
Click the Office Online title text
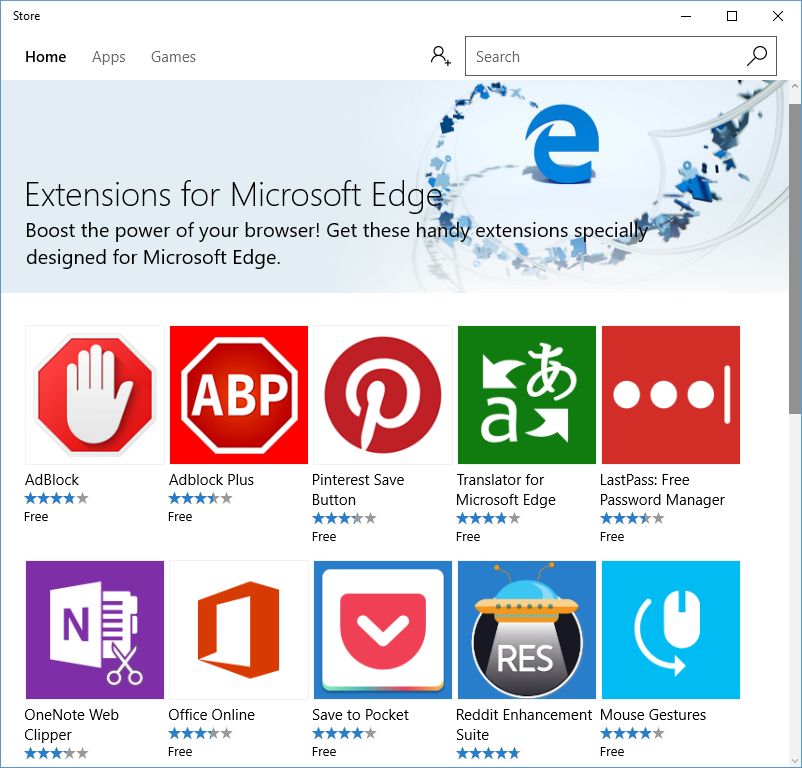point(211,714)
